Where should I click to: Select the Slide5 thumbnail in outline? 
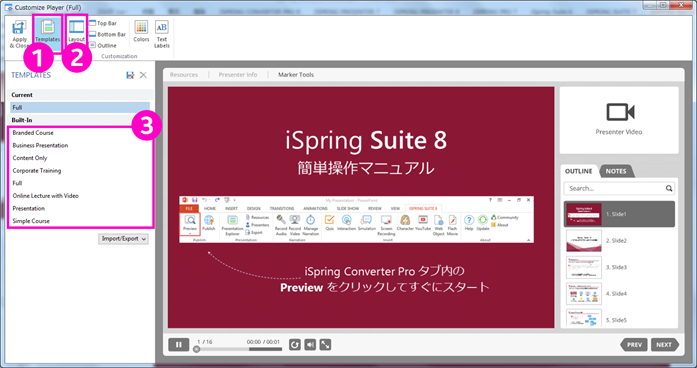584,318
